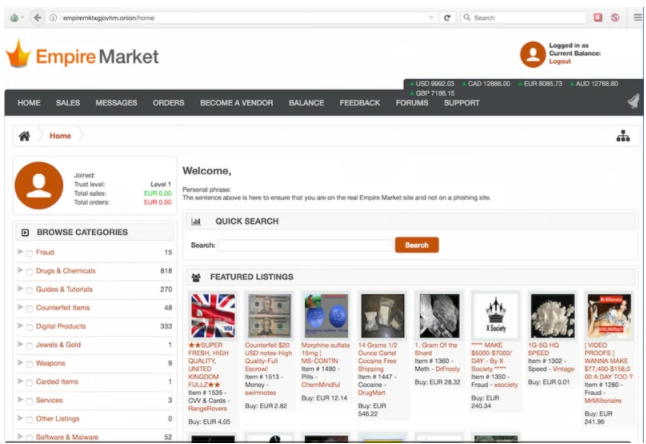This screenshot has width=646, height=444.
Task: Tick the Counterfeit Items checkbox
Action: pos(29,309)
